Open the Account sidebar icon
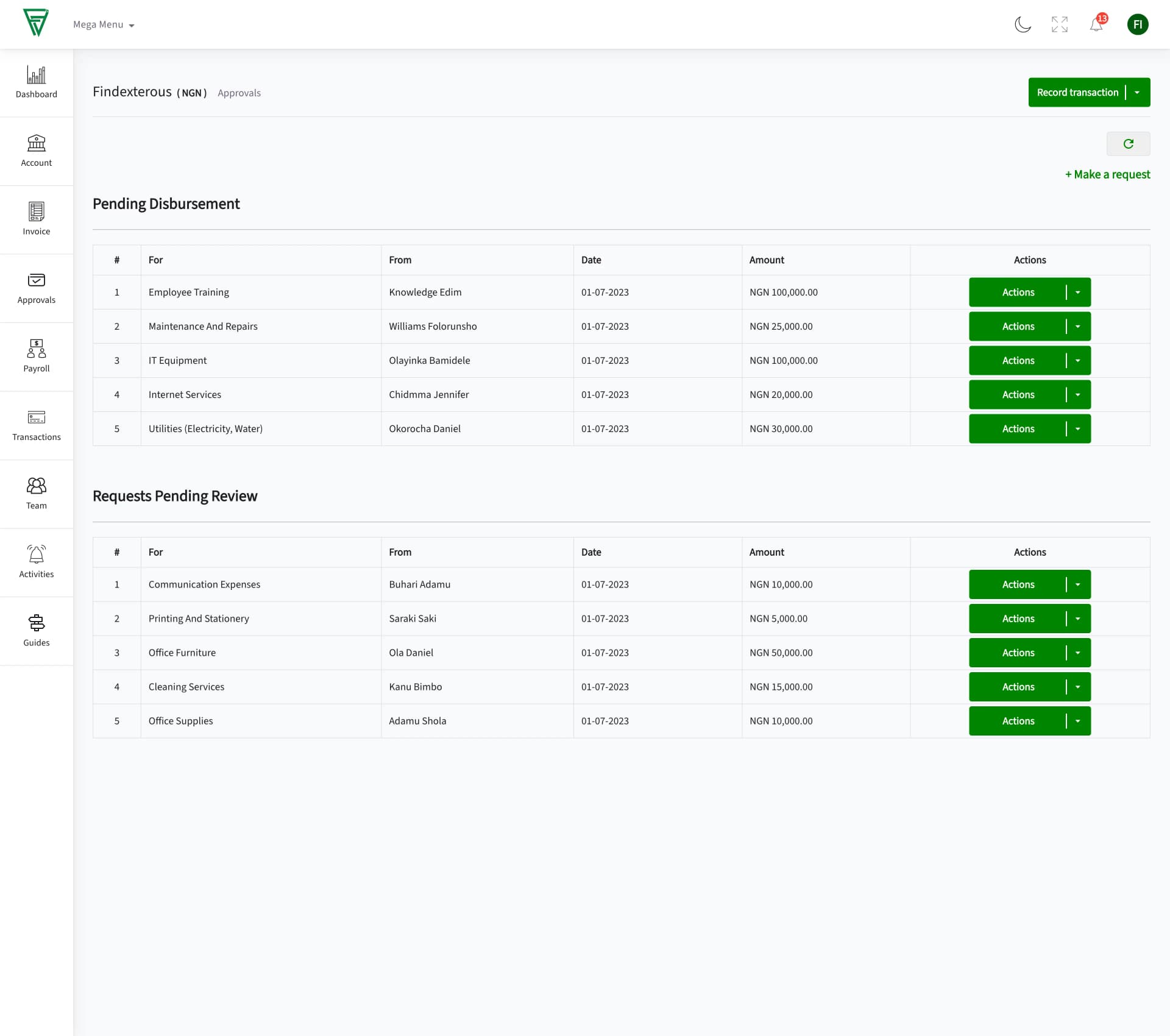The width and height of the screenshot is (1170, 1036). pos(37,151)
